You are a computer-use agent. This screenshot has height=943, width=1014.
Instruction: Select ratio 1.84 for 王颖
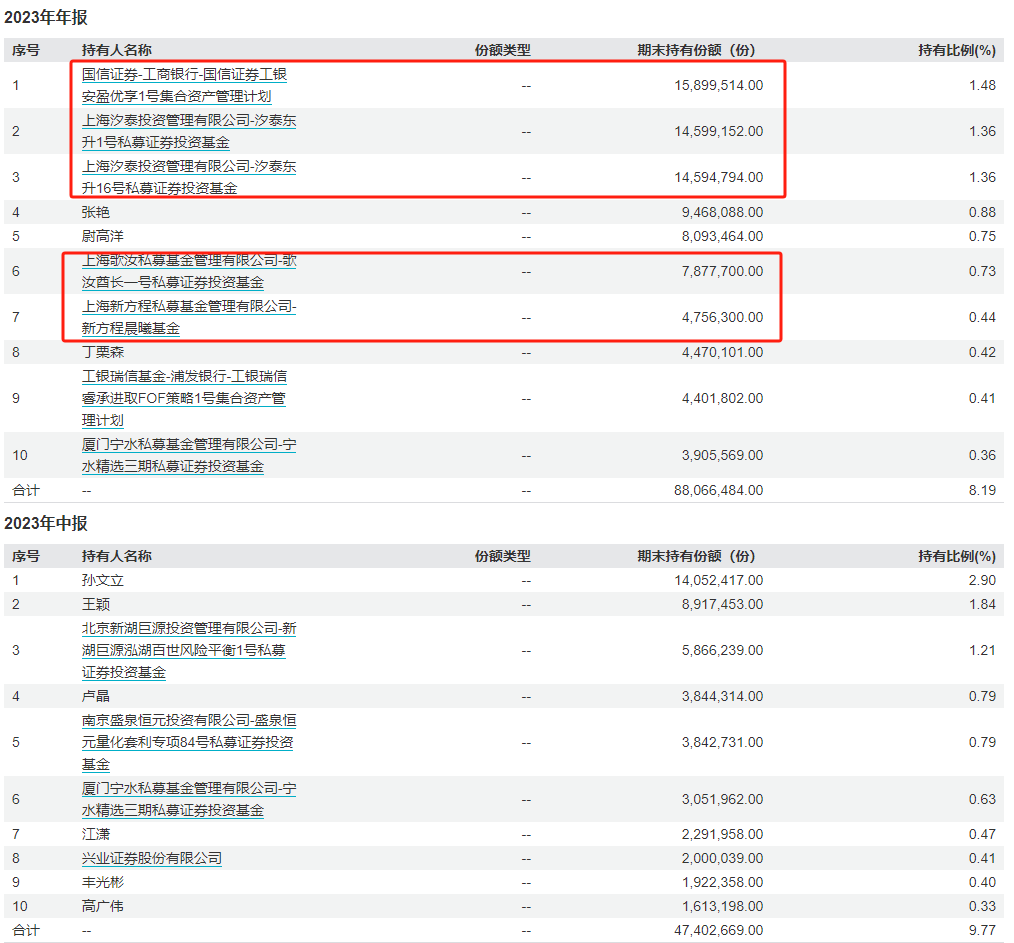click(x=982, y=604)
